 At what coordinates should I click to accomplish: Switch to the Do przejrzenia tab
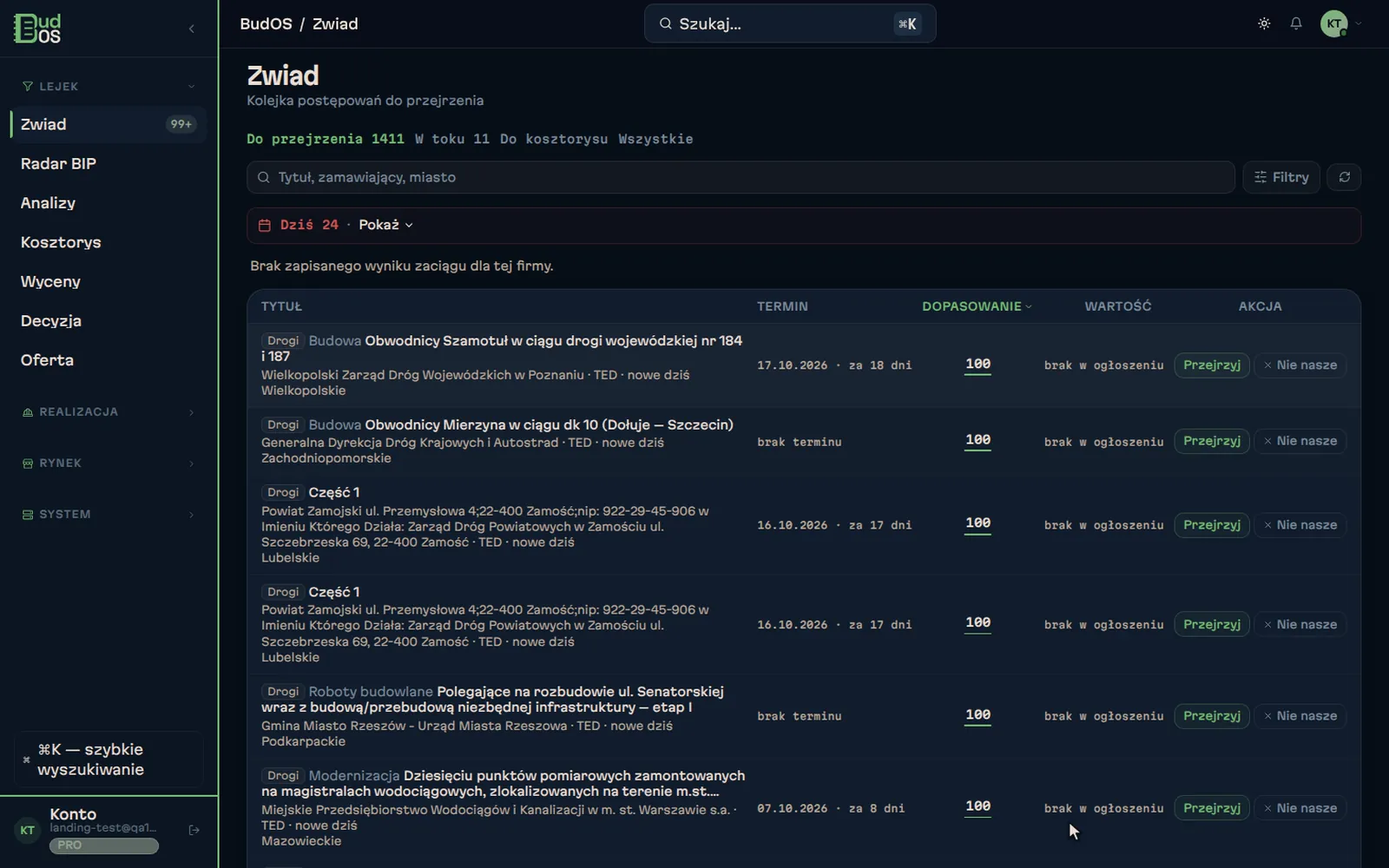(326, 139)
